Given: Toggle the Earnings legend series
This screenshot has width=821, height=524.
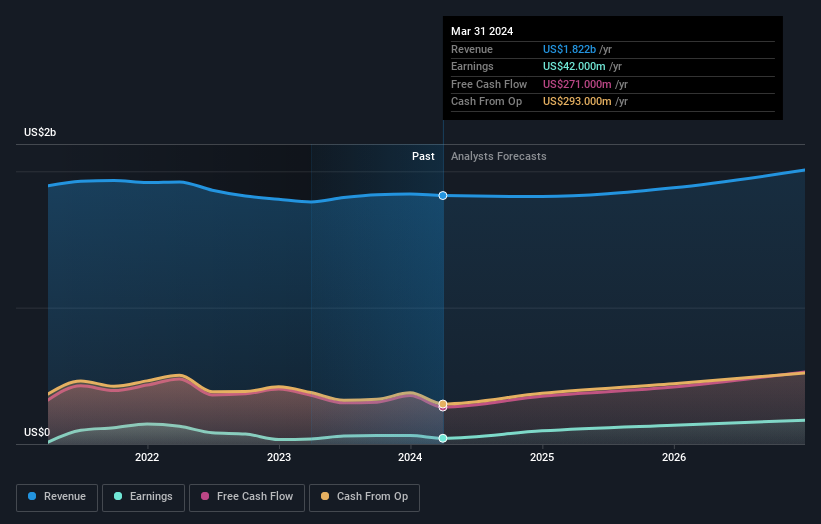Looking at the screenshot, I should (x=143, y=497).
